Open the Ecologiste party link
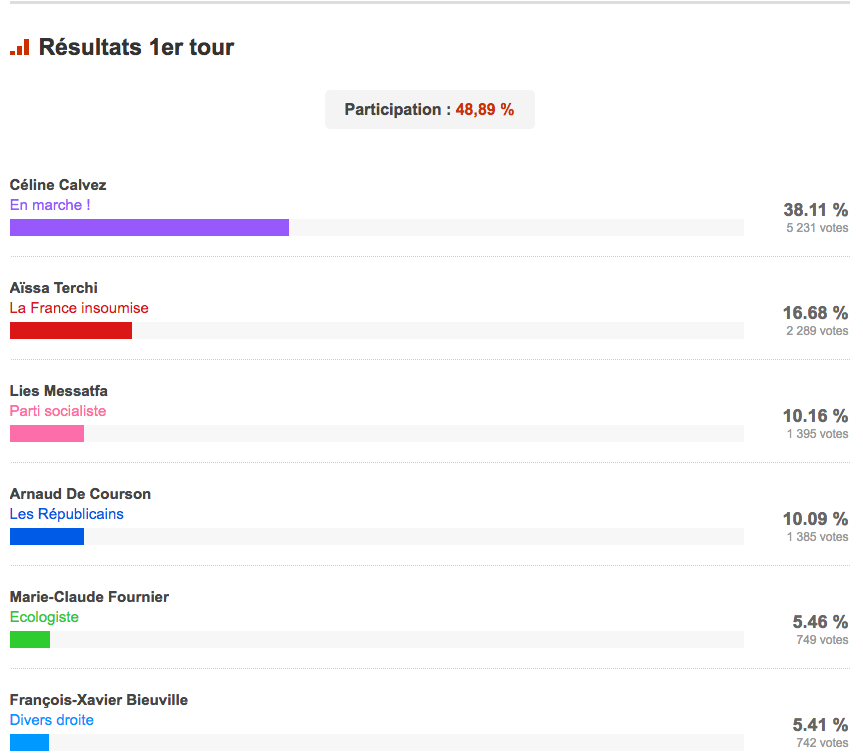Screen dimensions: 863x756 click(44, 617)
